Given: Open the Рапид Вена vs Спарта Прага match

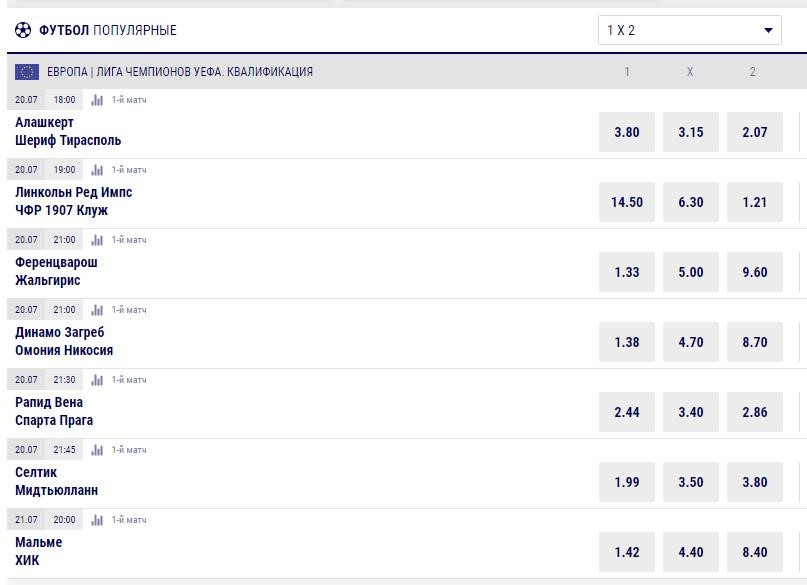Looking at the screenshot, I should tap(54, 411).
